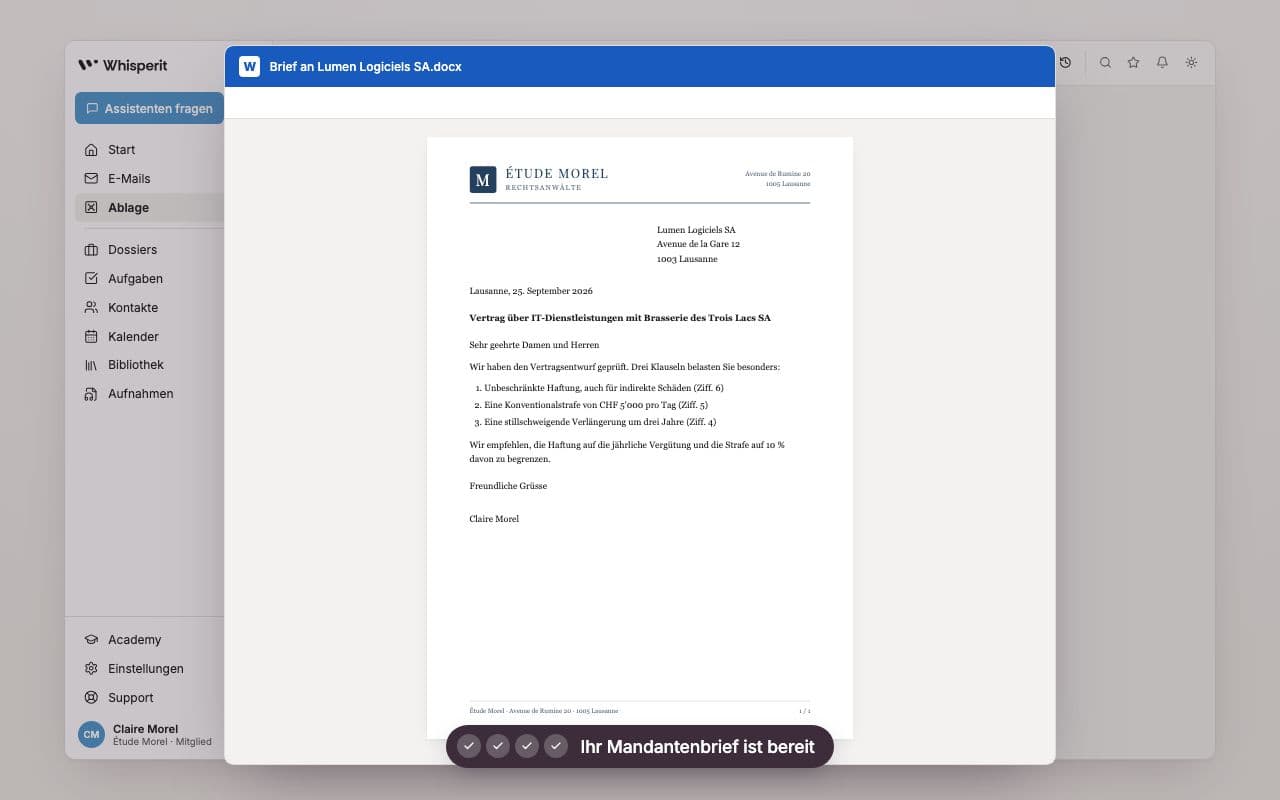This screenshot has height=800, width=1280.
Task: Open the Start page
Action: click(x=149, y=150)
